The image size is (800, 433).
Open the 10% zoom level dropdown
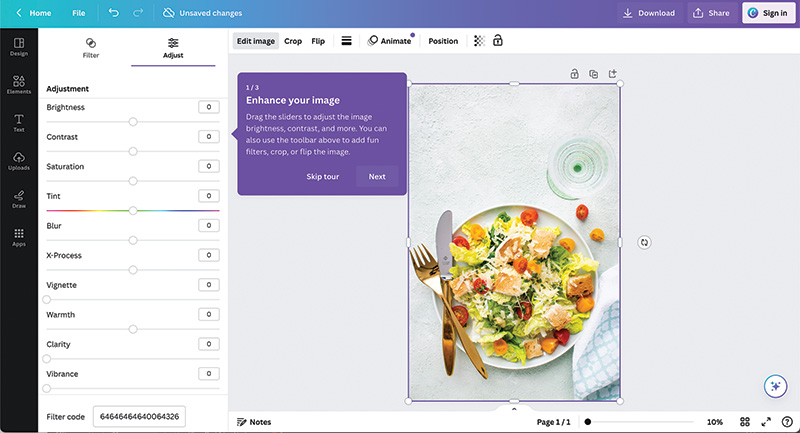pos(714,422)
